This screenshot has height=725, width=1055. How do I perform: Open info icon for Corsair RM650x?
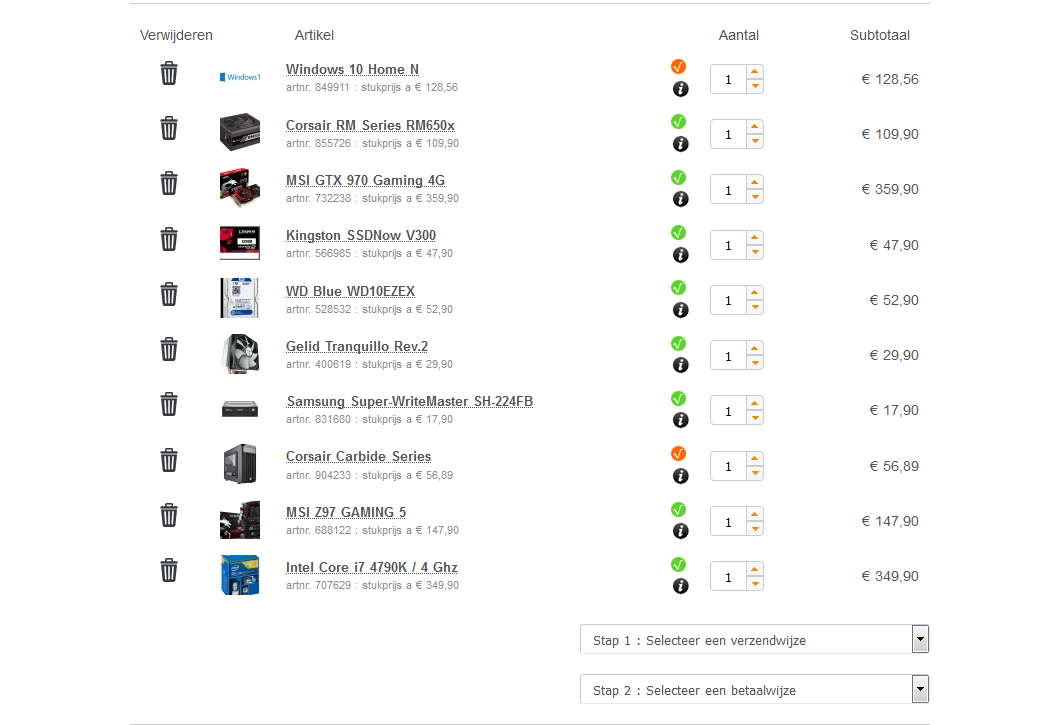click(x=680, y=144)
